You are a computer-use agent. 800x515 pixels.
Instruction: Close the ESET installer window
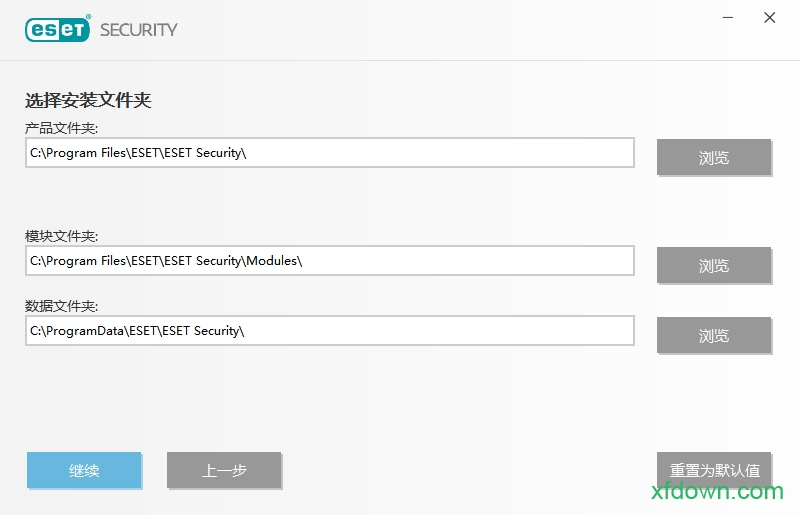(769, 18)
